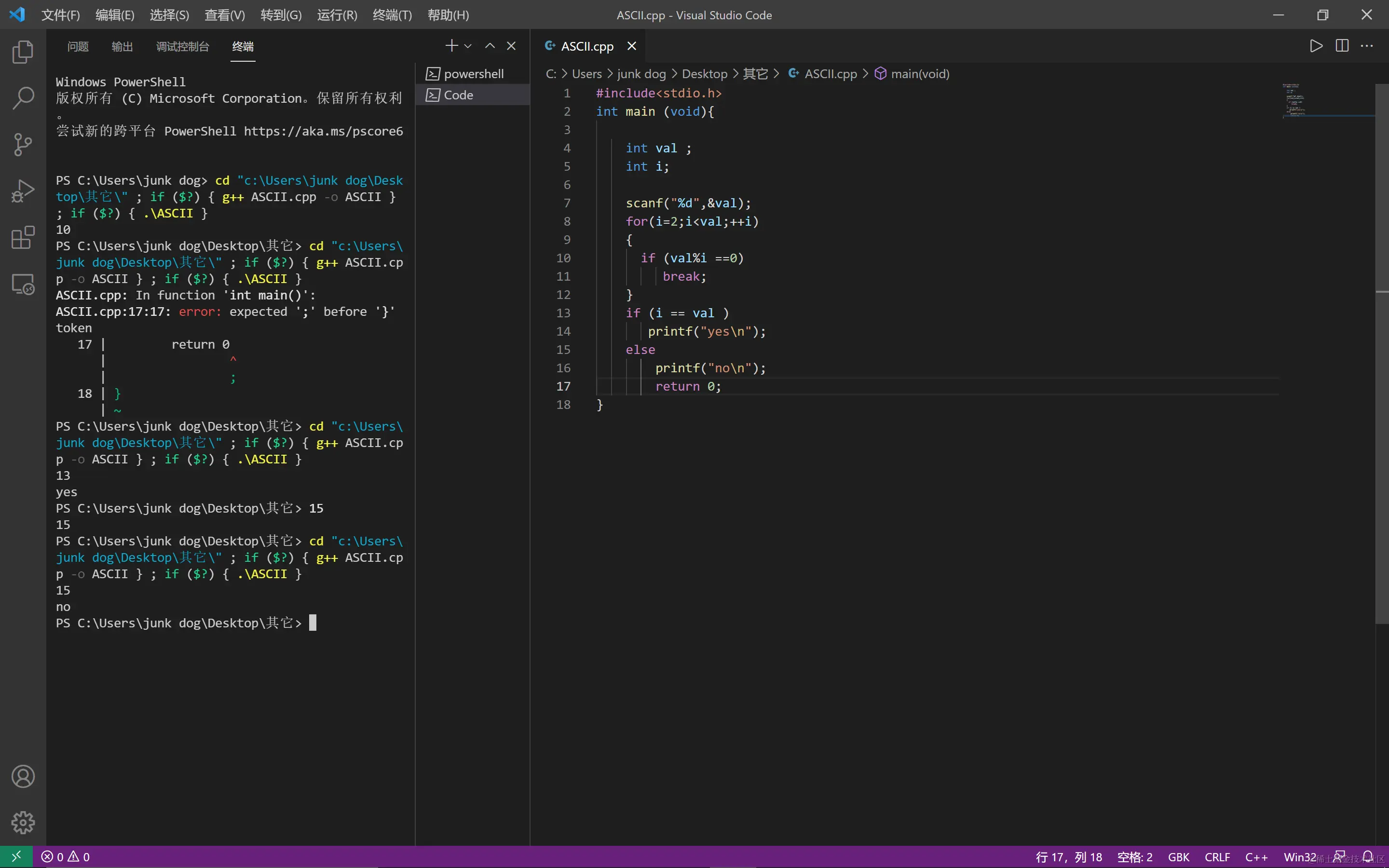Click main(void) in the breadcrumb
Screen dimensions: 1389x868
(x=920, y=73)
